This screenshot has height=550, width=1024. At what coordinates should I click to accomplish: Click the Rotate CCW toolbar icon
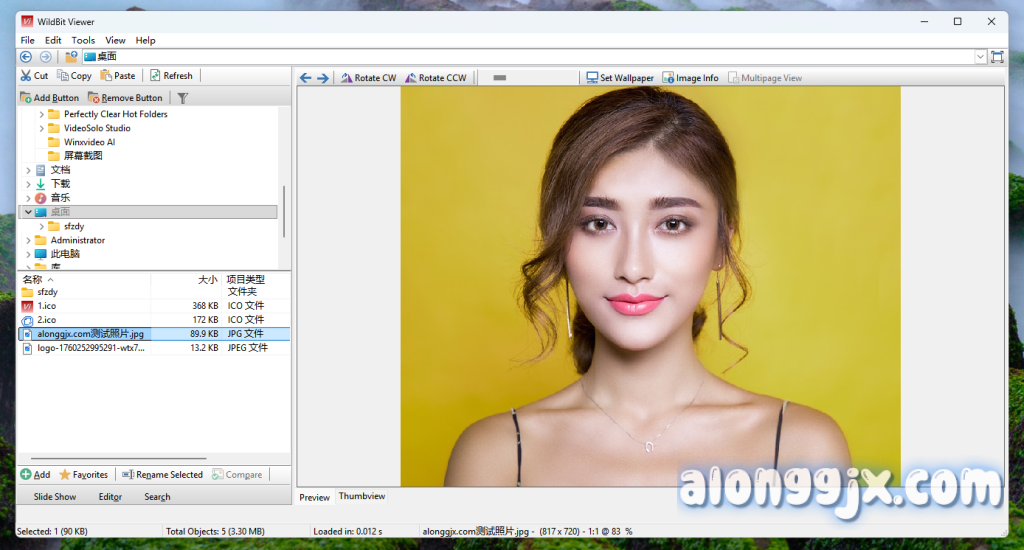coord(411,78)
